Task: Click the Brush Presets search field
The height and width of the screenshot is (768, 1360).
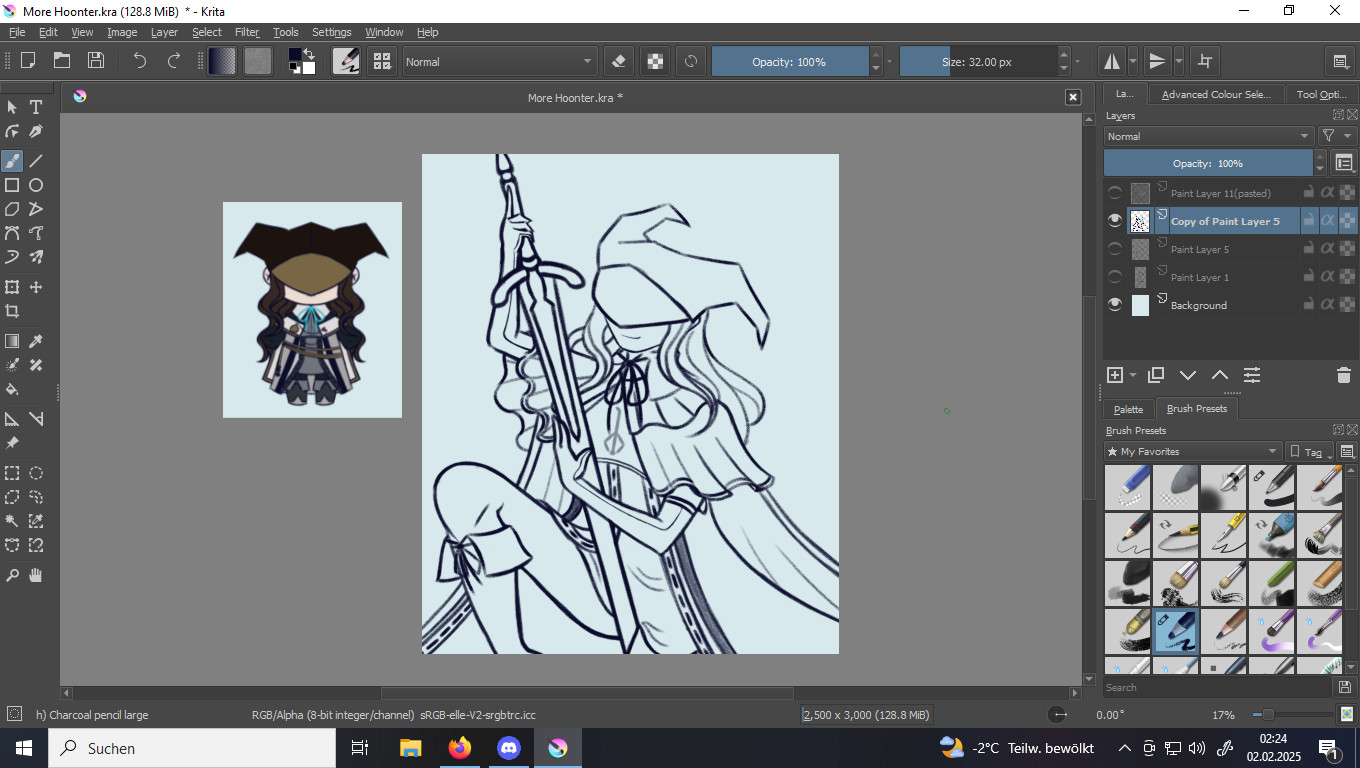Action: [1217, 687]
